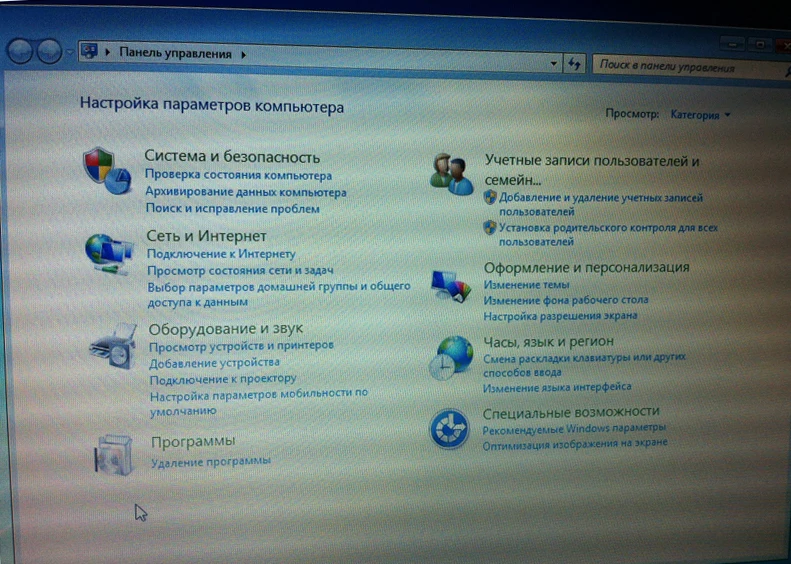Open the Programs box icon
The image size is (791, 564).
(114, 455)
